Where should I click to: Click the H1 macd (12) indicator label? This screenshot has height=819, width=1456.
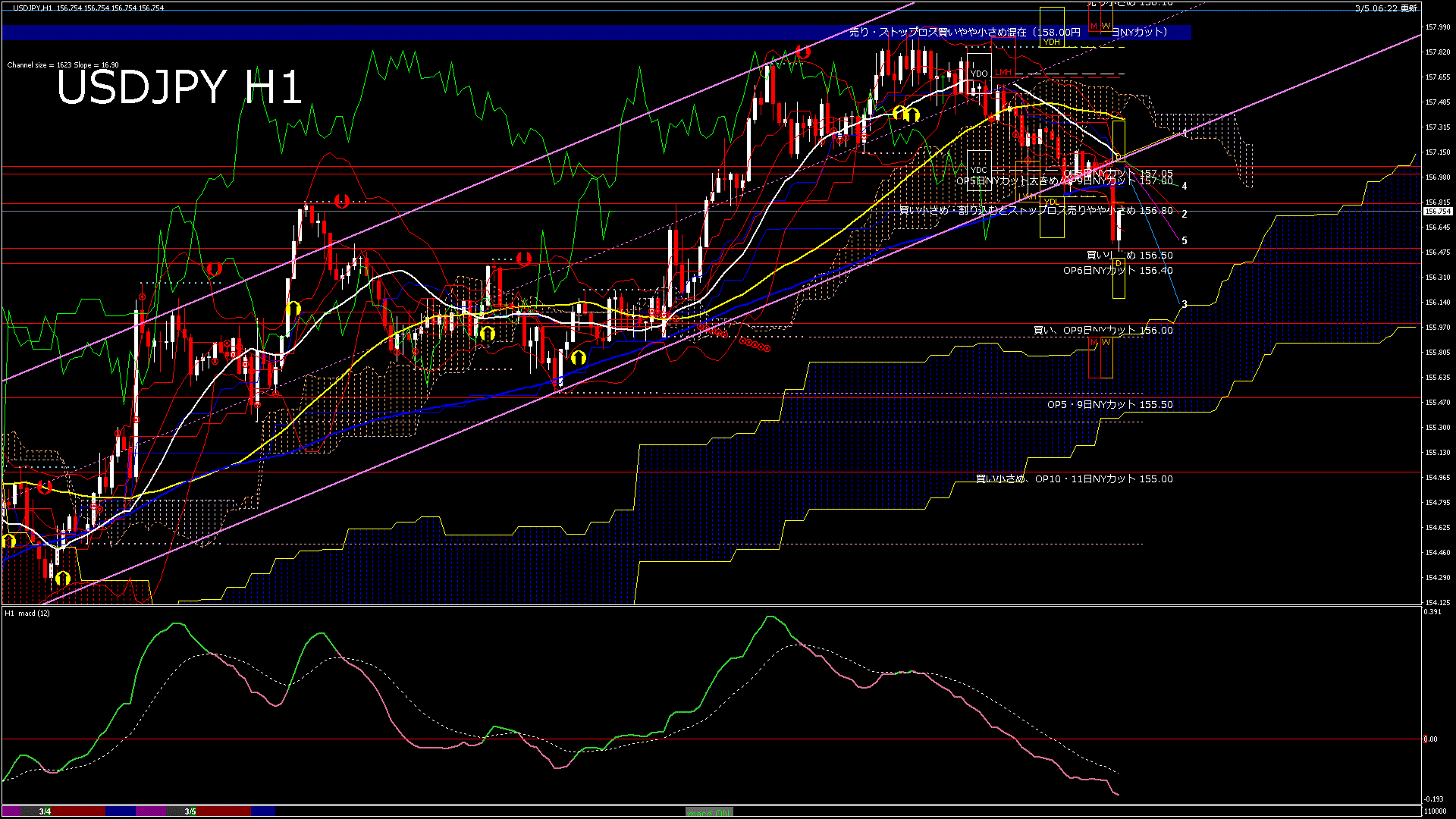27,613
